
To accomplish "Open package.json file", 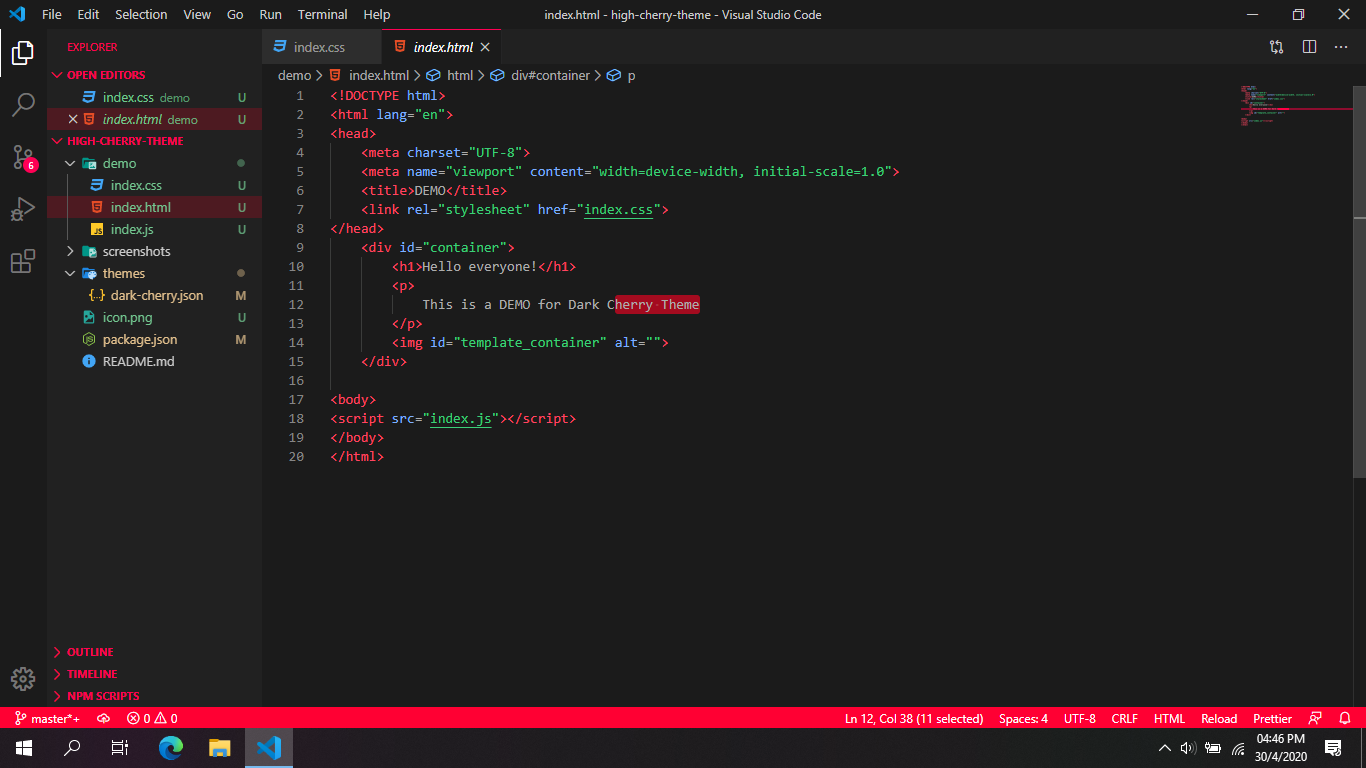I will 154,339.
